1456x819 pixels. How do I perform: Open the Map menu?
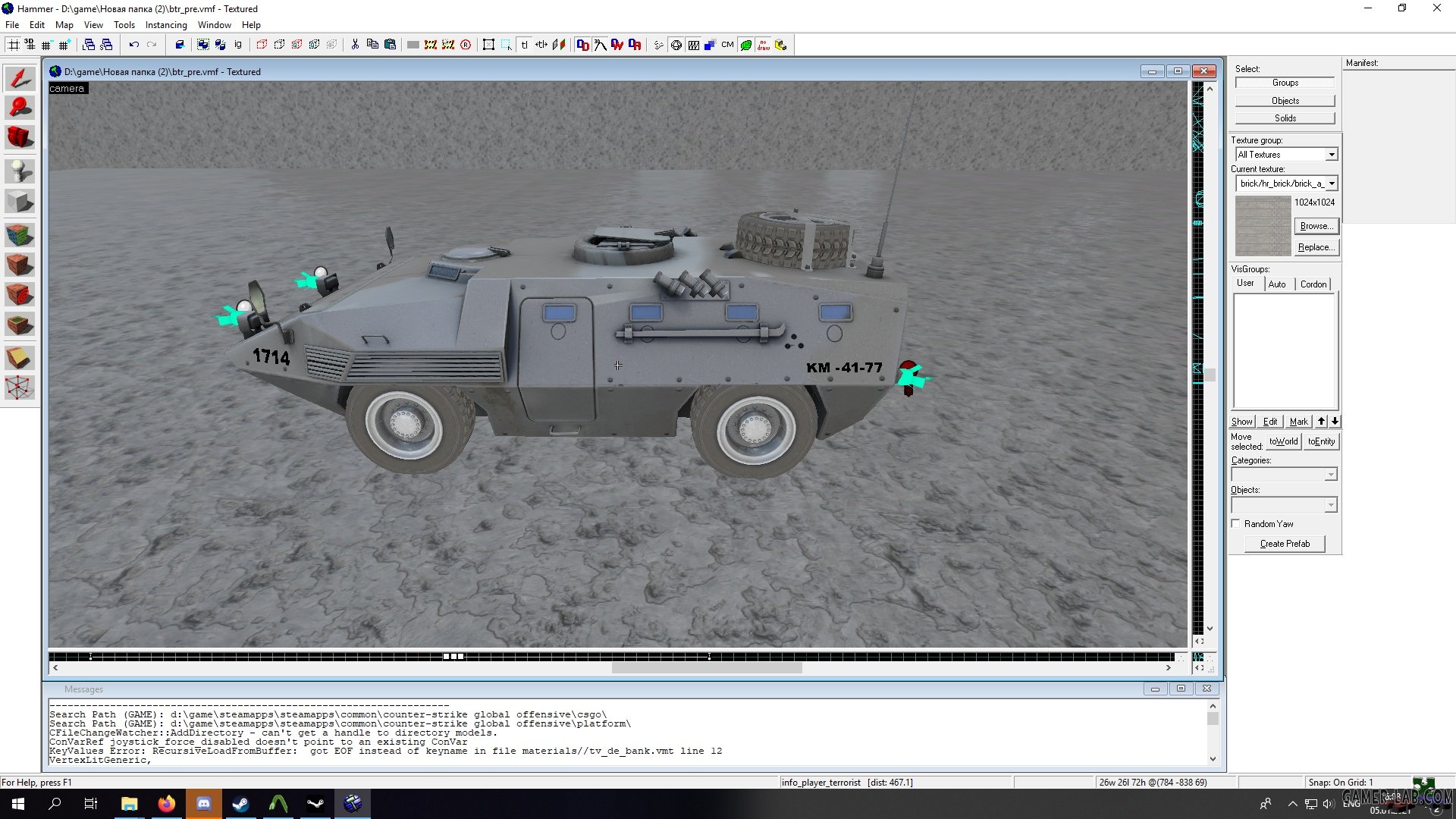(x=64, y=25)
